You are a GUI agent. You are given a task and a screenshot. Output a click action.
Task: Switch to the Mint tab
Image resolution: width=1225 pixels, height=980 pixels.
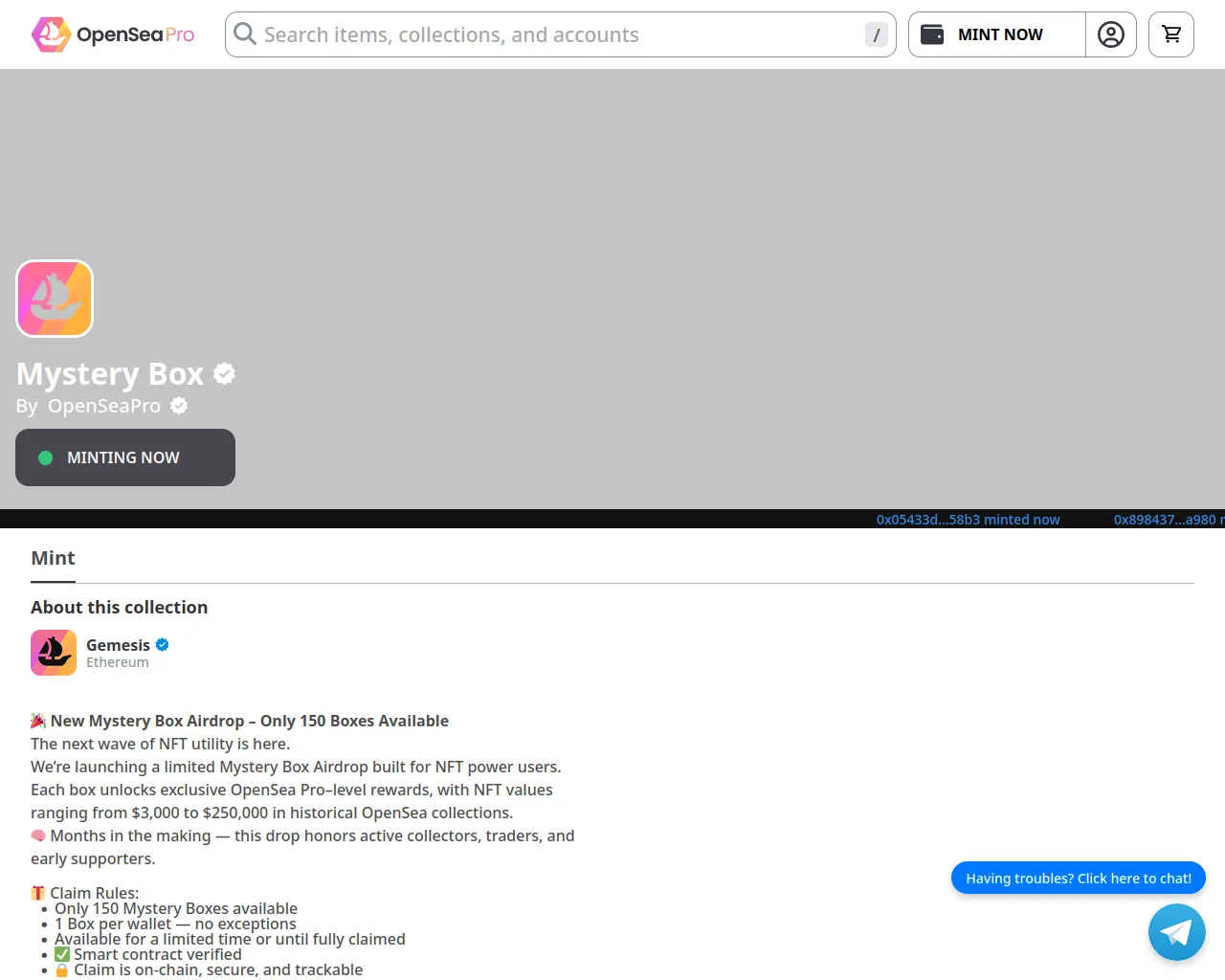53,558
